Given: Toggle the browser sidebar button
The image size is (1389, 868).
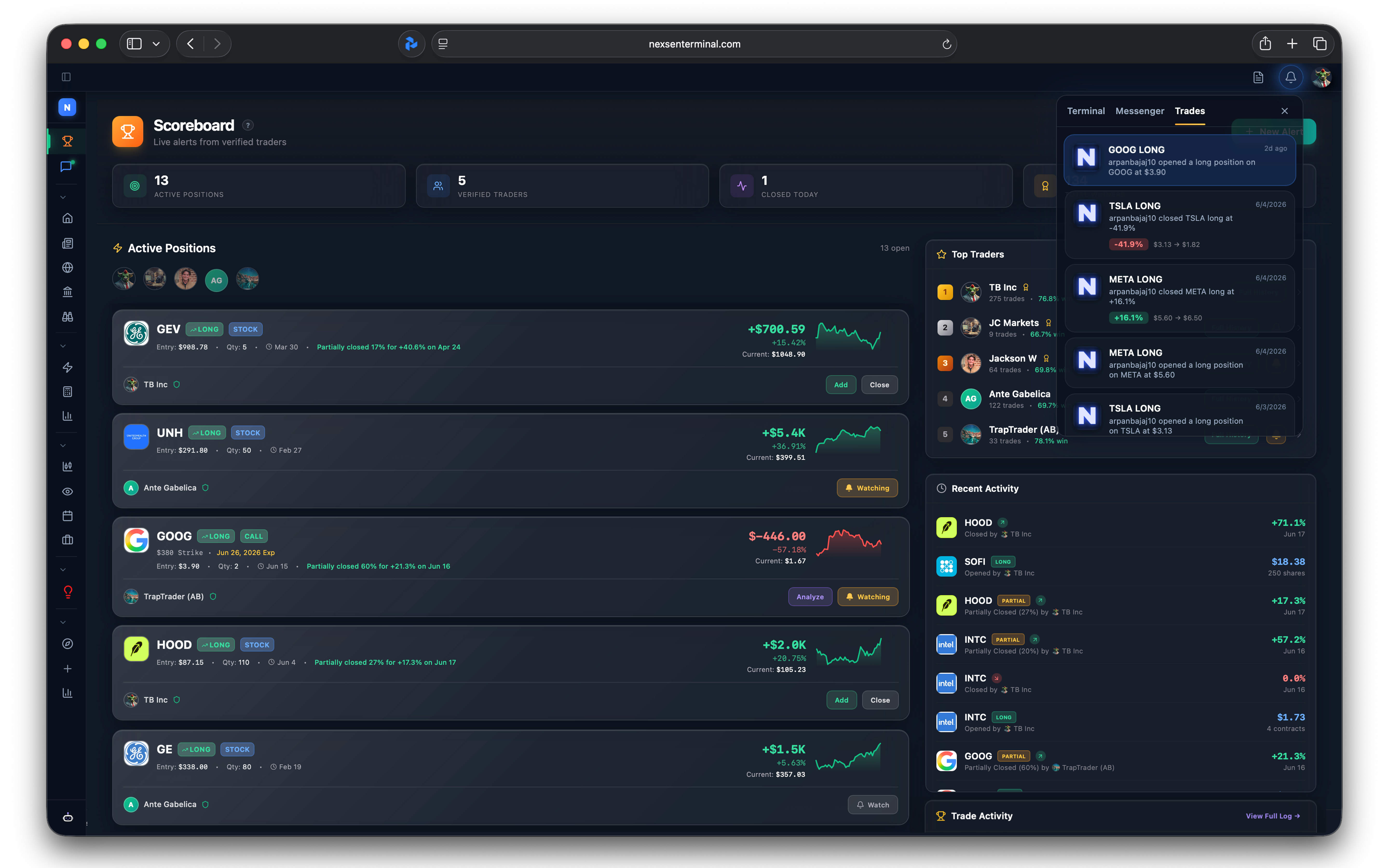Looking at the screenshot, I should [x=134, y=44].
